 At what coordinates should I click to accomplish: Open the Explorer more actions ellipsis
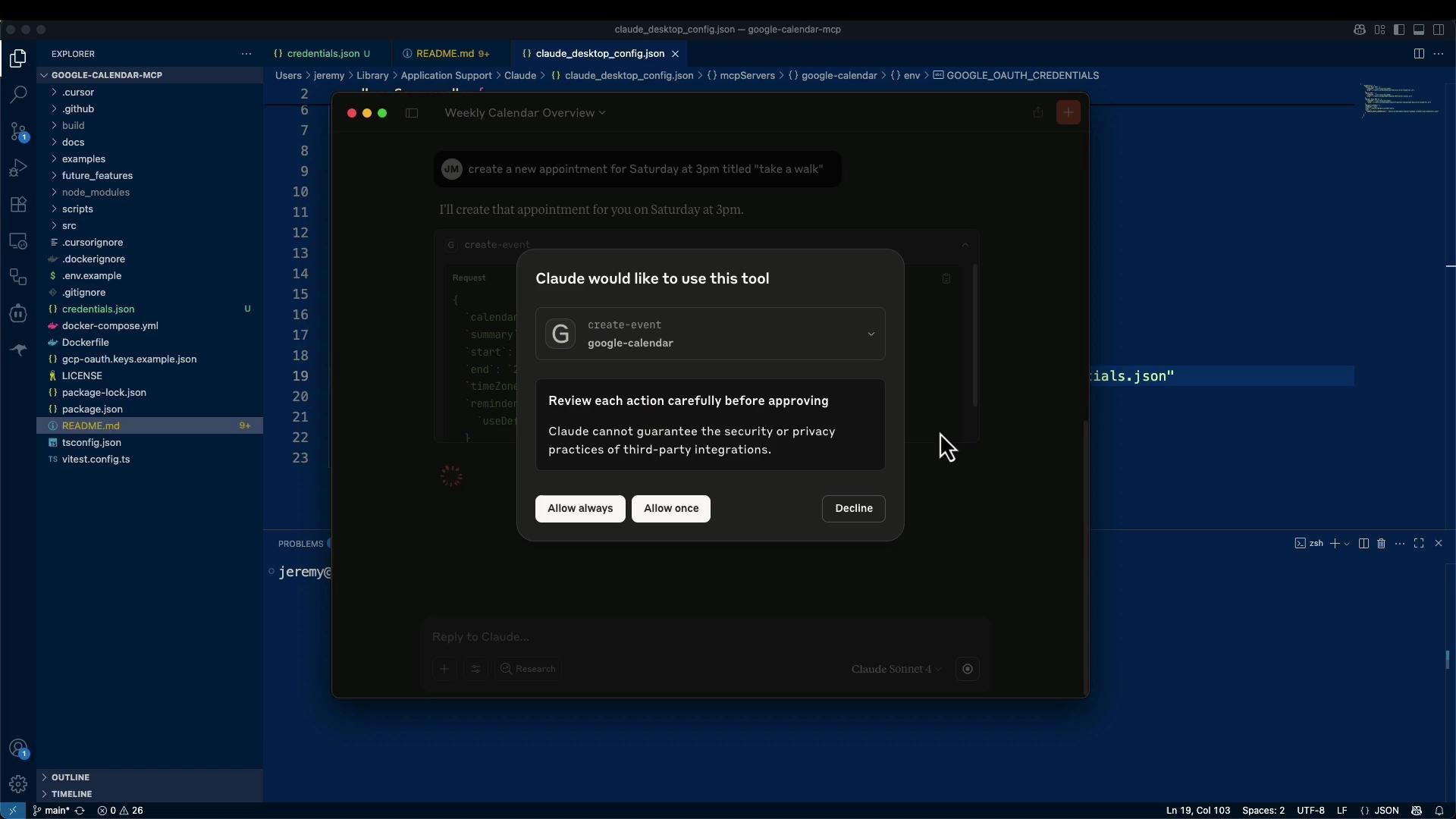coord(246,54)
